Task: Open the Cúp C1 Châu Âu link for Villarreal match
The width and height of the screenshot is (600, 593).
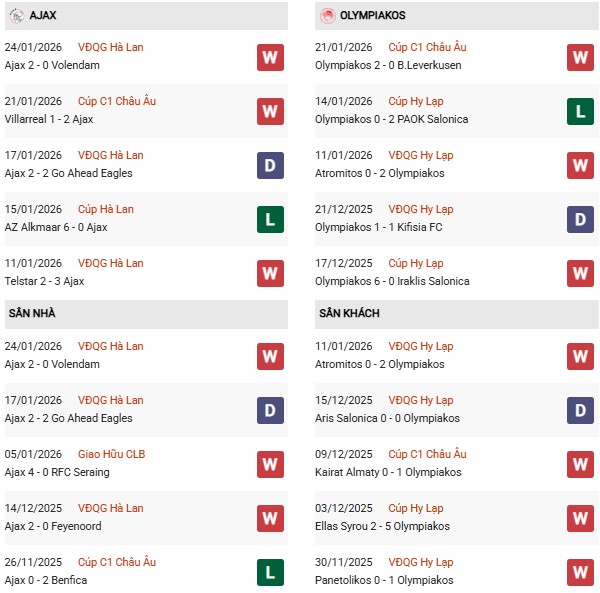Action: [x=117, y=102]
